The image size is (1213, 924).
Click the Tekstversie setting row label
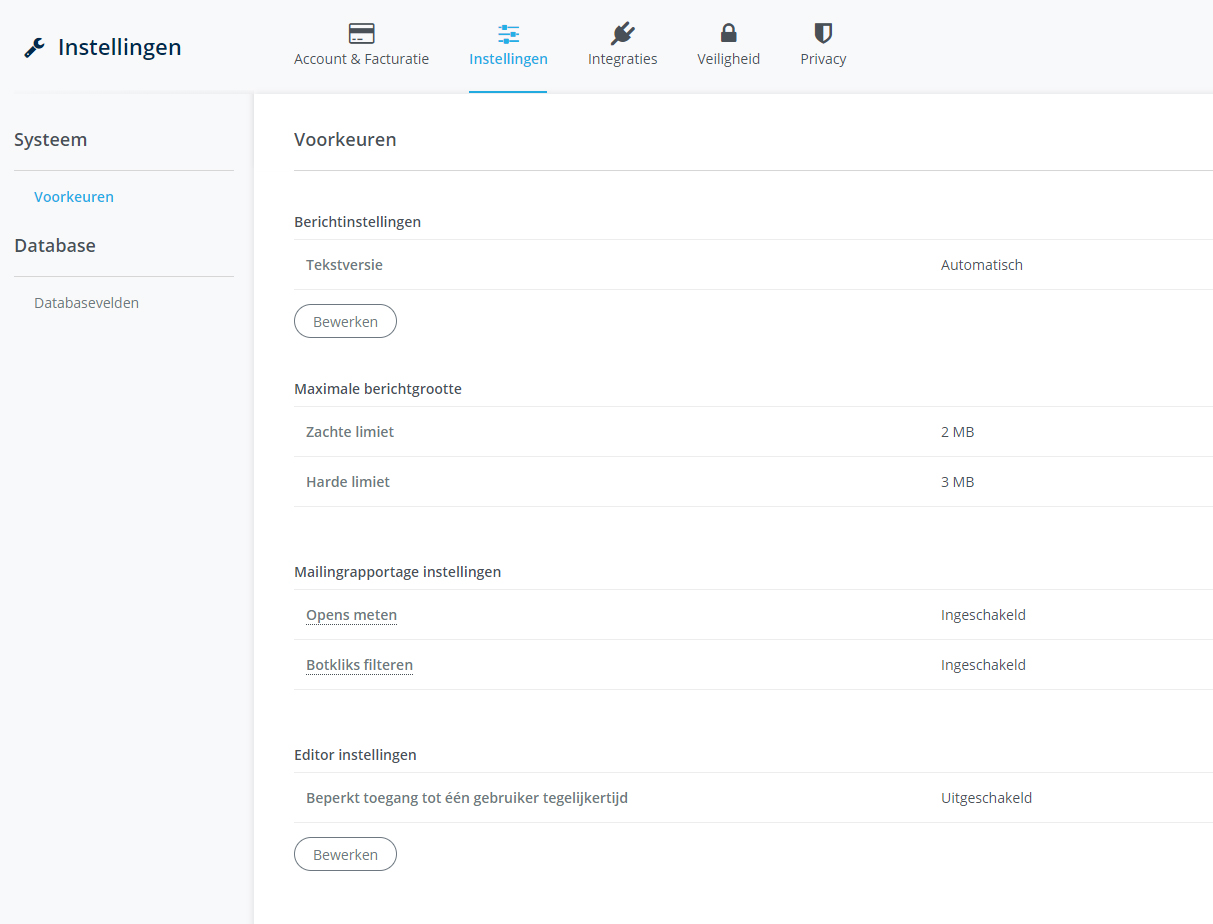[344, 265]
